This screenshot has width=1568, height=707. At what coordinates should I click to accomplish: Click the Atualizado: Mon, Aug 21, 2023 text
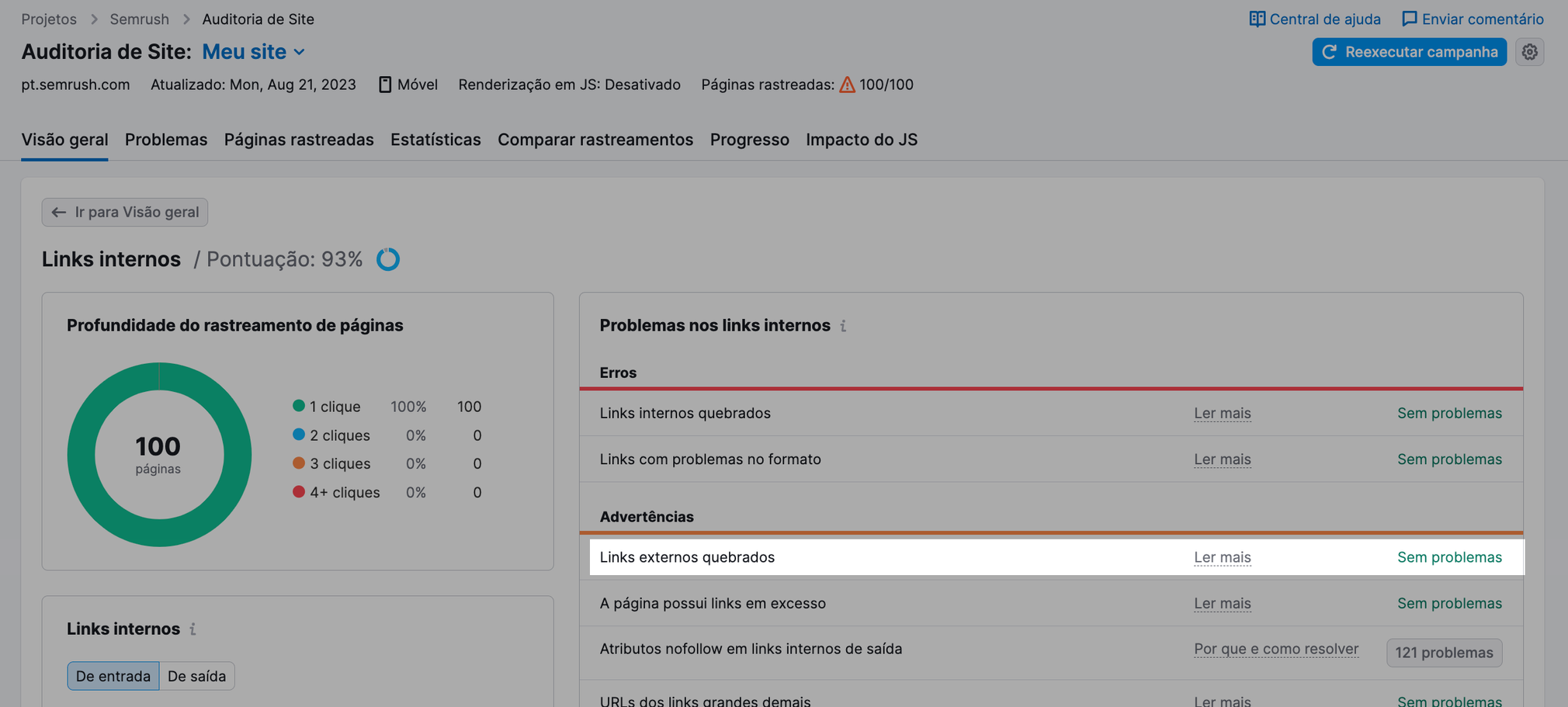pyautogui.click(x=253, y=85)
